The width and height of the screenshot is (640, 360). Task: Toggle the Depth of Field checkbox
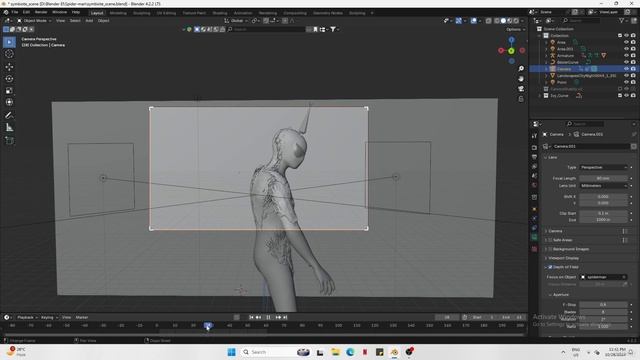pyautogui.click(x=550, y=267)
